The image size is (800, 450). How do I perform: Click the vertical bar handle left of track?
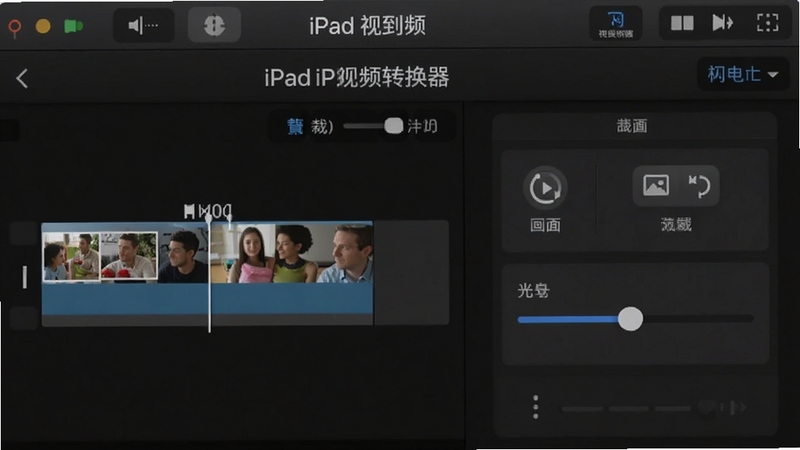24,277
